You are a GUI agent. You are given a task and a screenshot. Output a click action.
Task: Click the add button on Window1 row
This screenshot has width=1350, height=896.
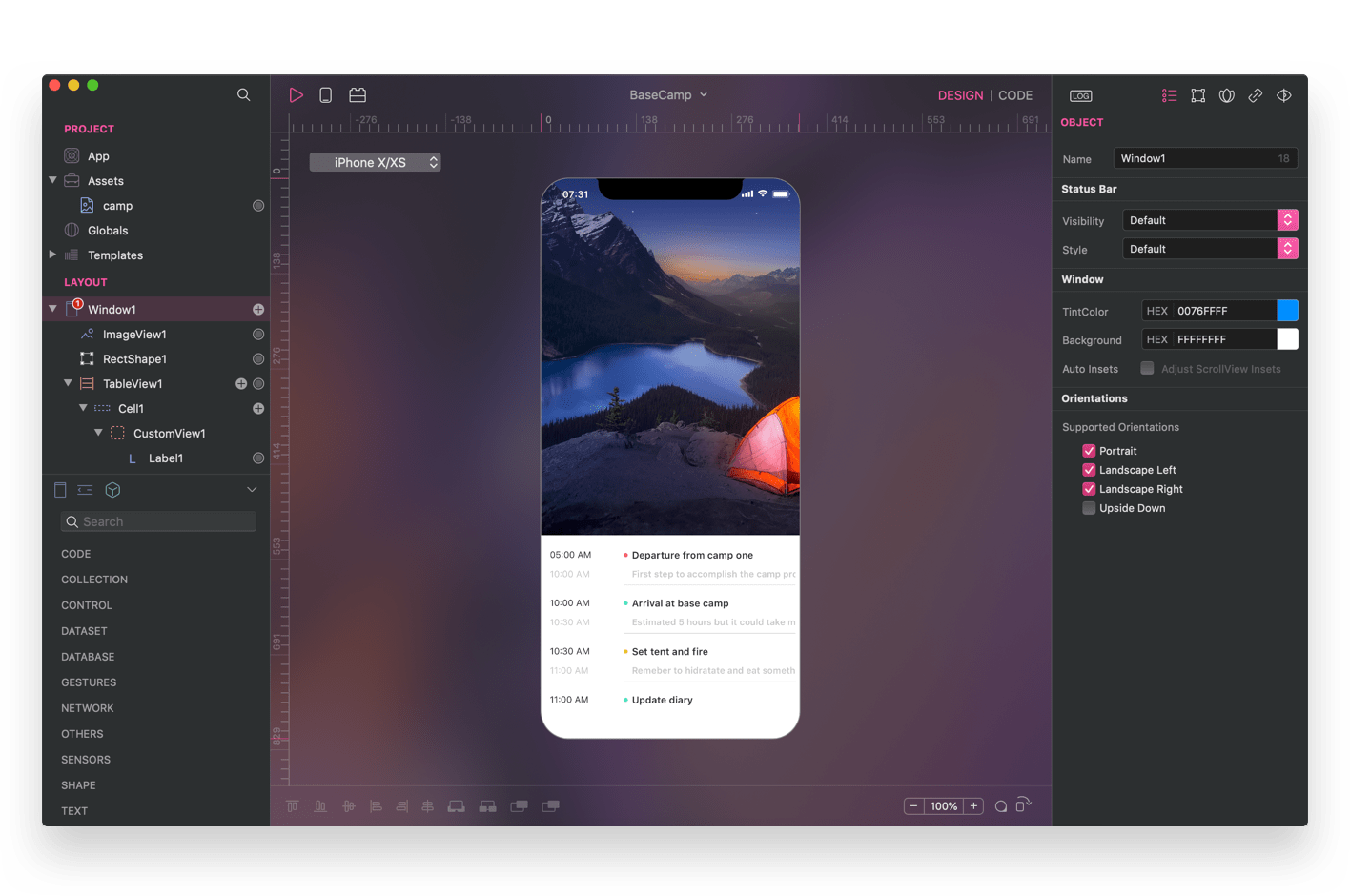click(x=258, y=310)
